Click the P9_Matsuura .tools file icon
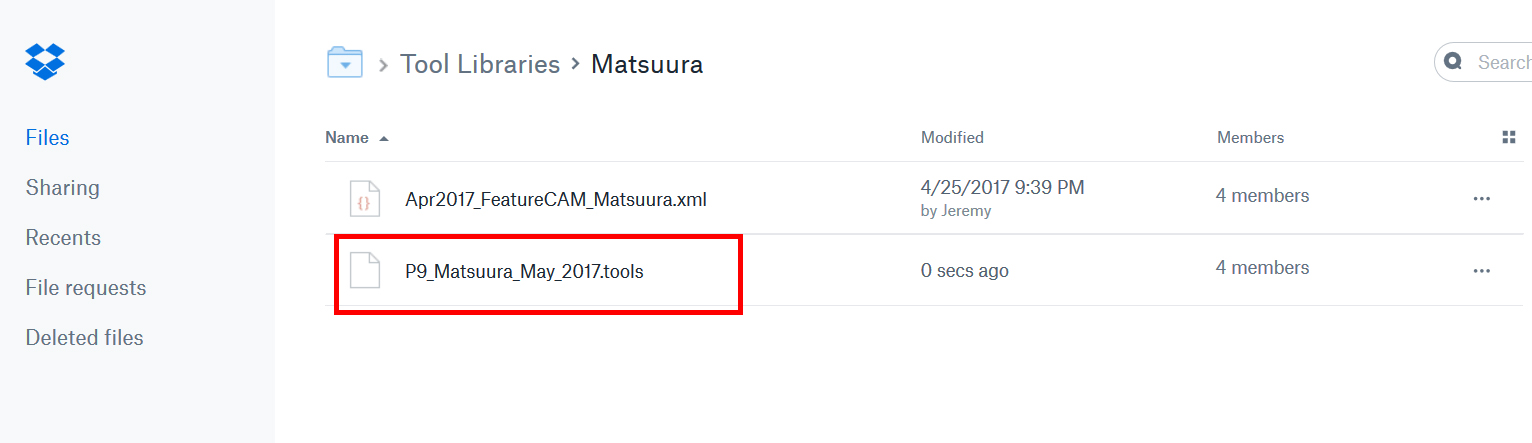1532x443 pixels. click(x=364, y=271)
